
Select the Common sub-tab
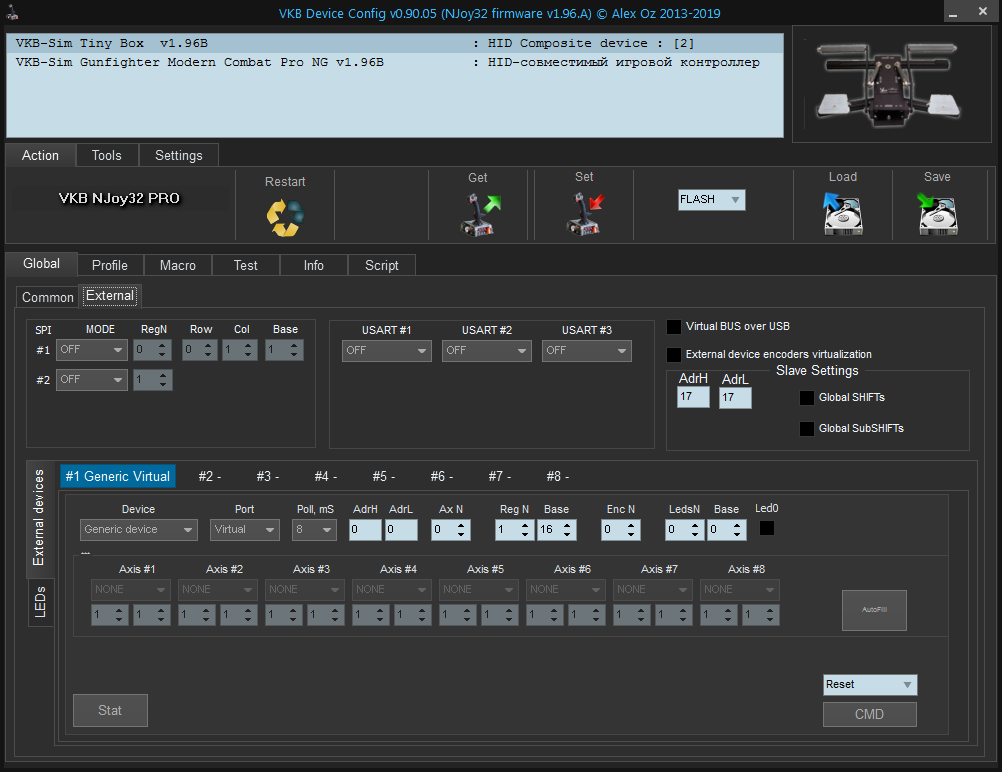click(47, 297)
